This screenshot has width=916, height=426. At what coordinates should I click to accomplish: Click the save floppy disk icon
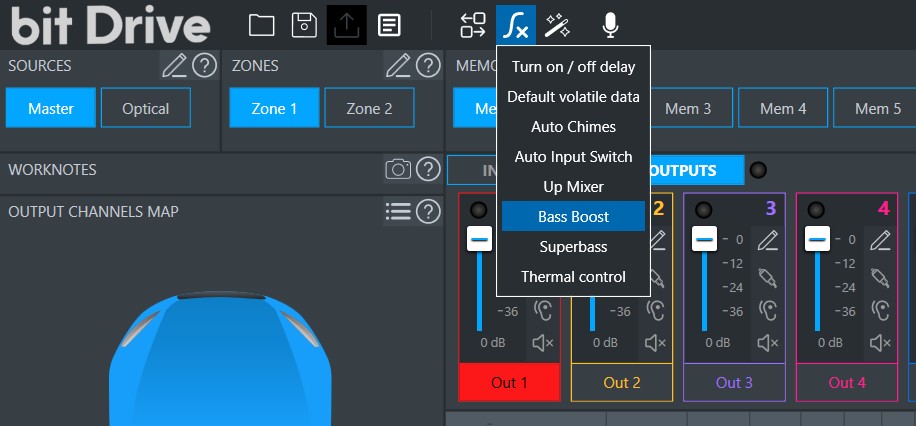click(304, 25)
